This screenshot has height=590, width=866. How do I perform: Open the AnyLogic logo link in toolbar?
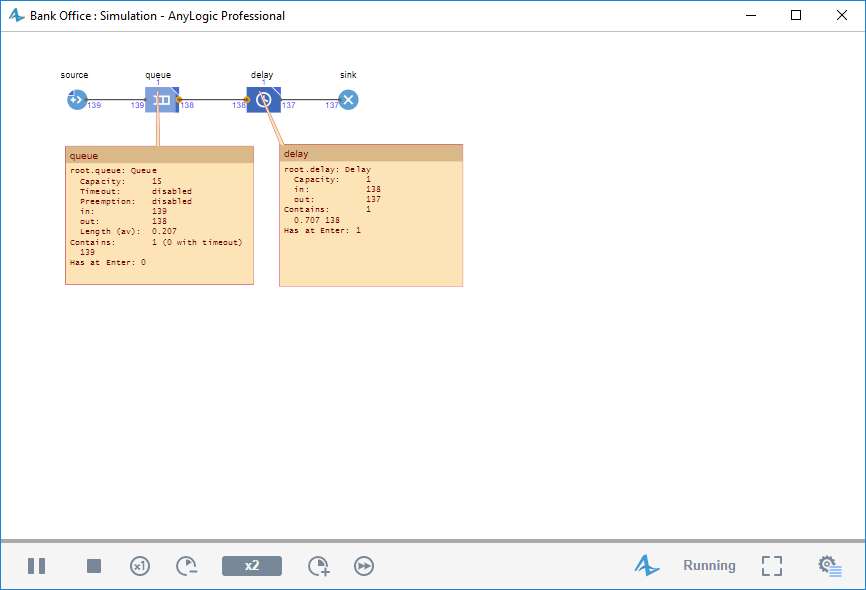pos(647,565)
